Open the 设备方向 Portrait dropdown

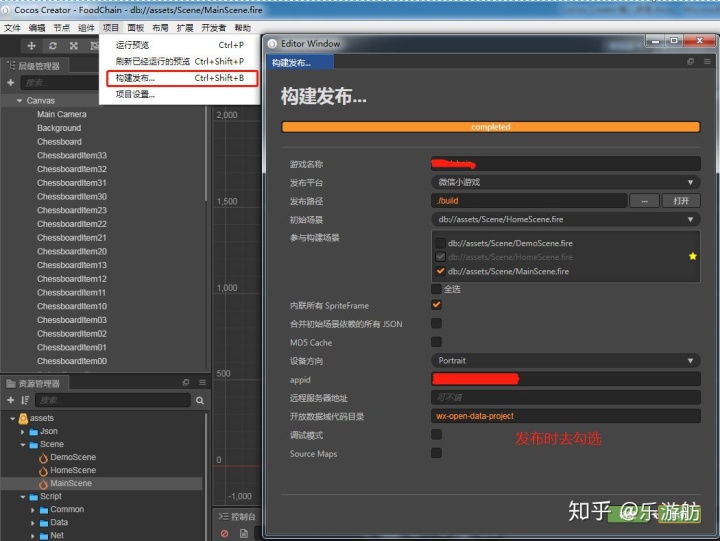(566, 361)
